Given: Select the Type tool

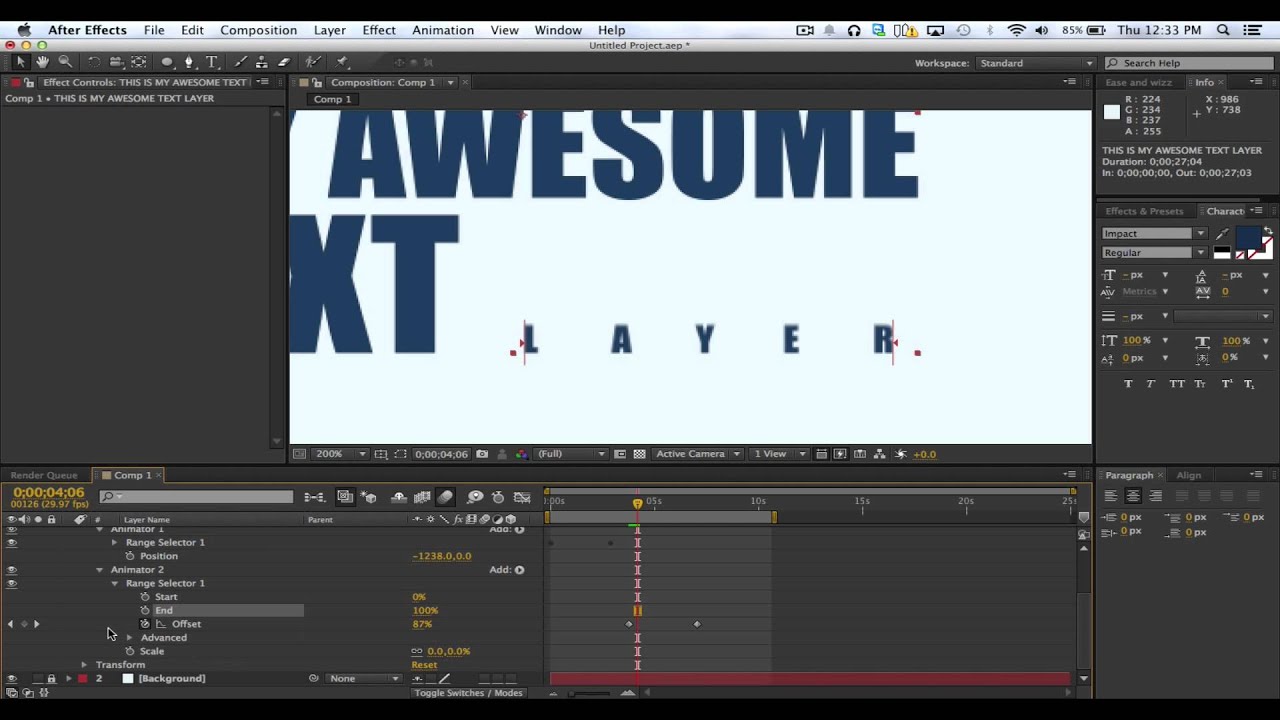Looking at the screenshot, I should tap(211, 62).
